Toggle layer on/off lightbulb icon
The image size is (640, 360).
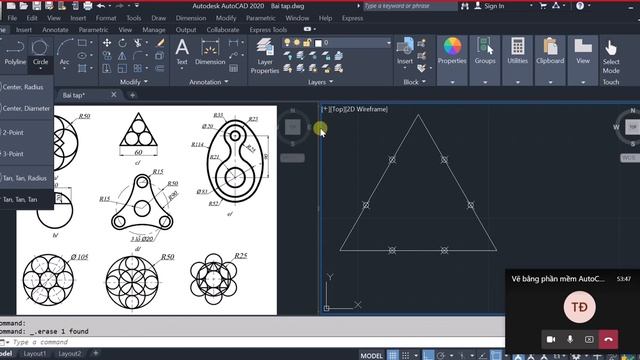click(287, 42)
